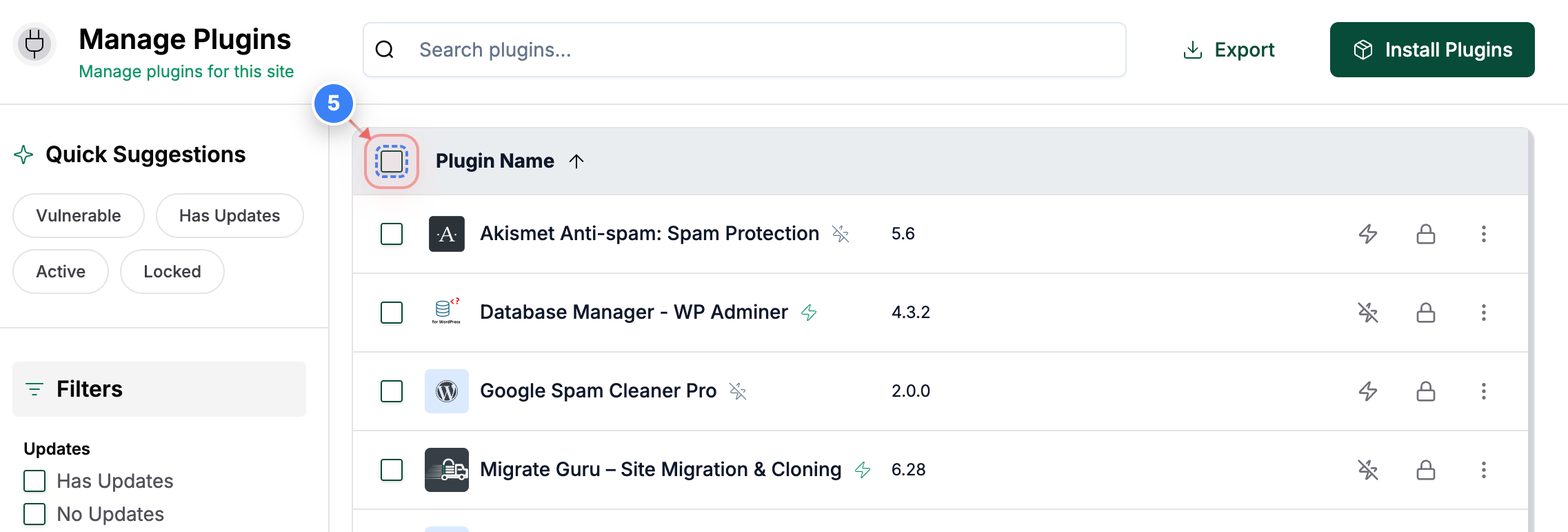Click Migrate Guru truck logo
The width and height of the screenshot is (1568, 532).
(x=447, y=470)
